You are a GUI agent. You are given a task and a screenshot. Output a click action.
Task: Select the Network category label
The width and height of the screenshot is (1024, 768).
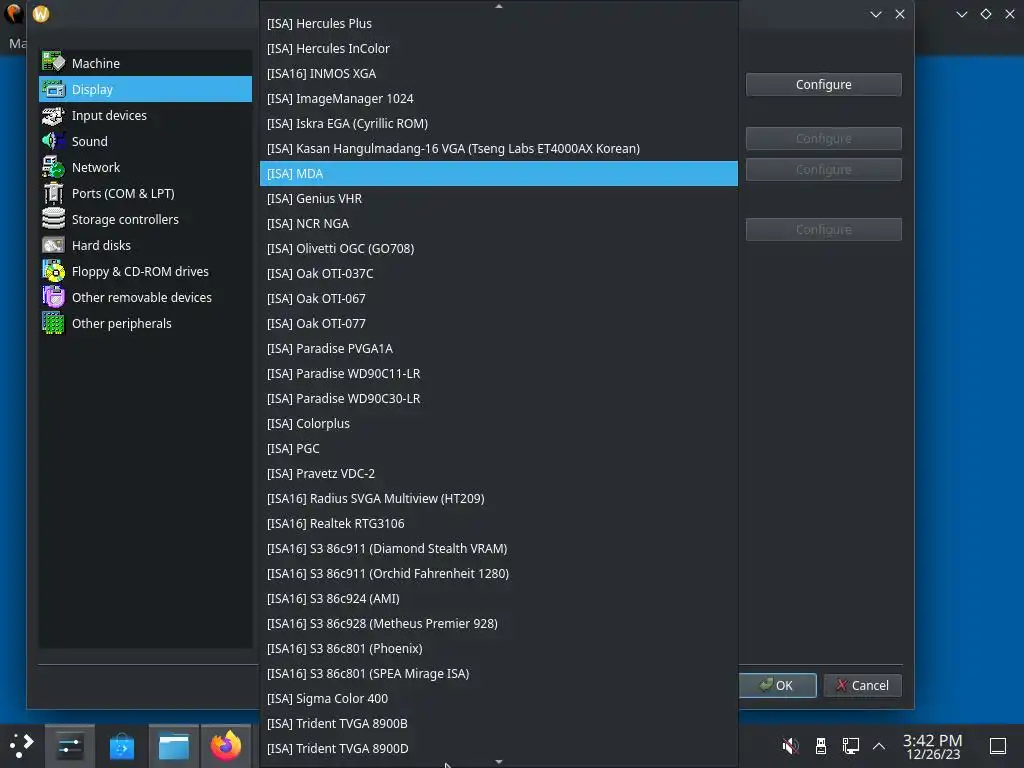pyautogui.click(x=95, y=167)
